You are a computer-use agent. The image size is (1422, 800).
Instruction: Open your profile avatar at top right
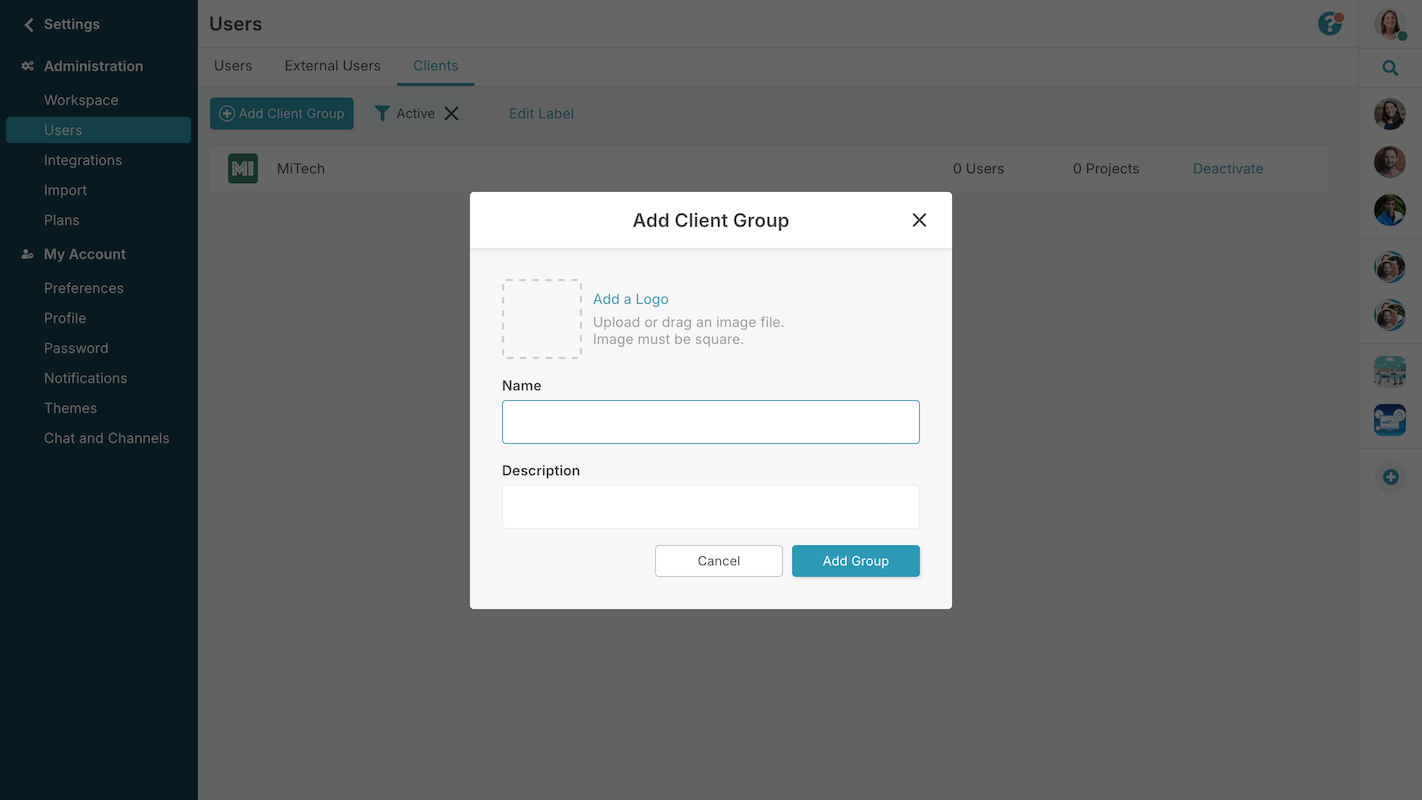[1390, 24]
